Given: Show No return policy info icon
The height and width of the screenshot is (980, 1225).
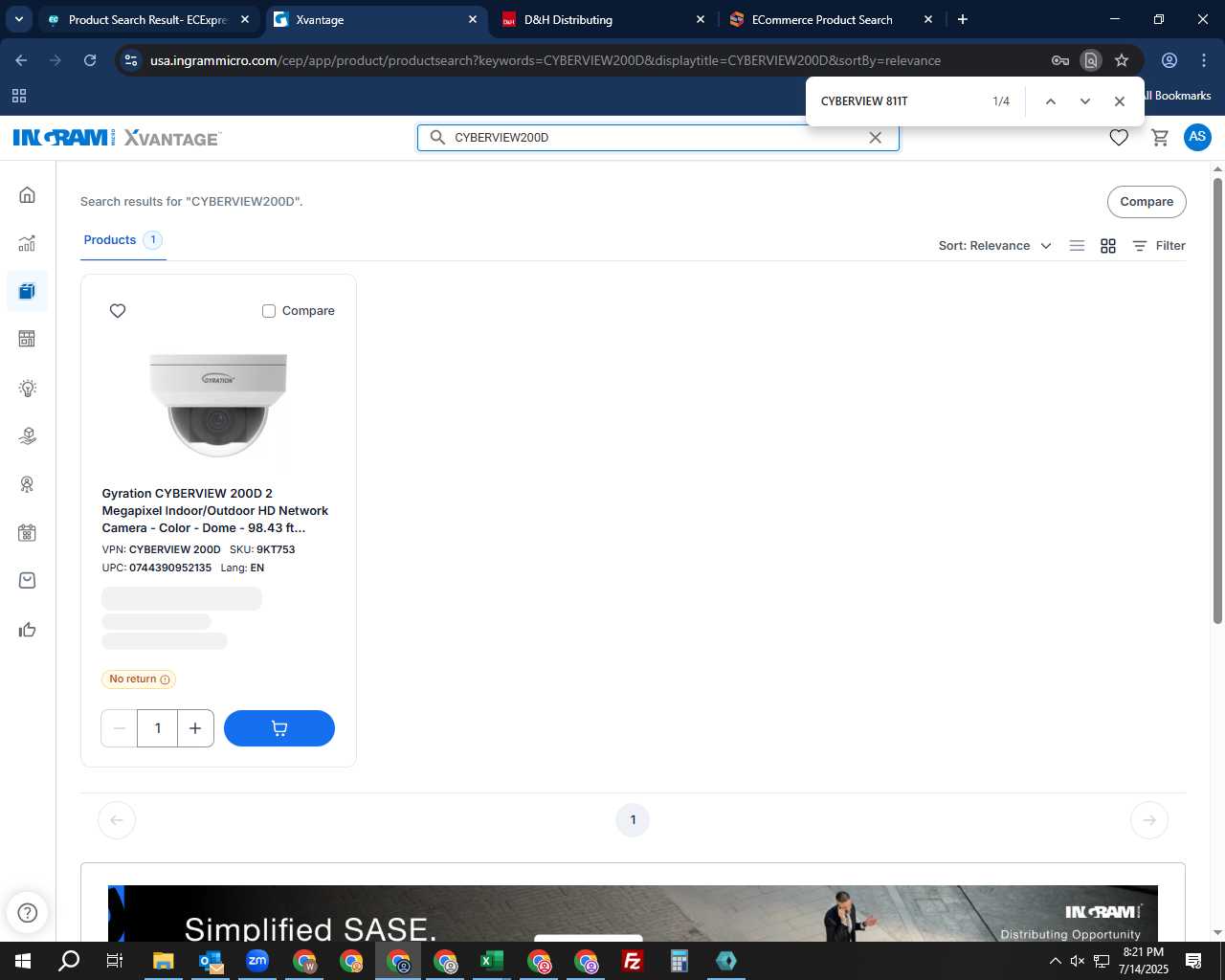Looking at the screenshot, I should click(165, 679).
